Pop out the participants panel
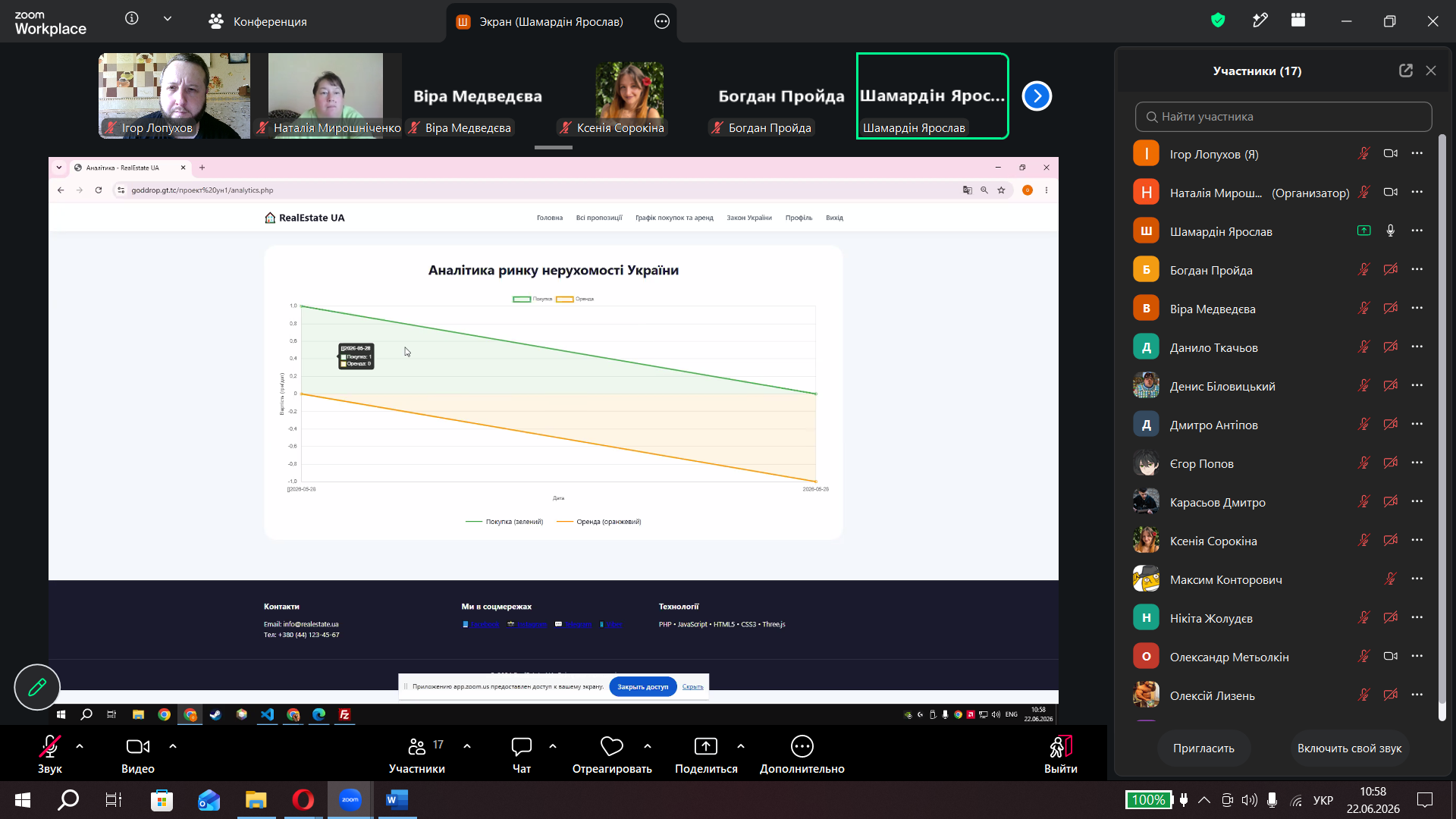Image resolution: width=1456 pixels, height=819 pixels. pos(1406,71)
